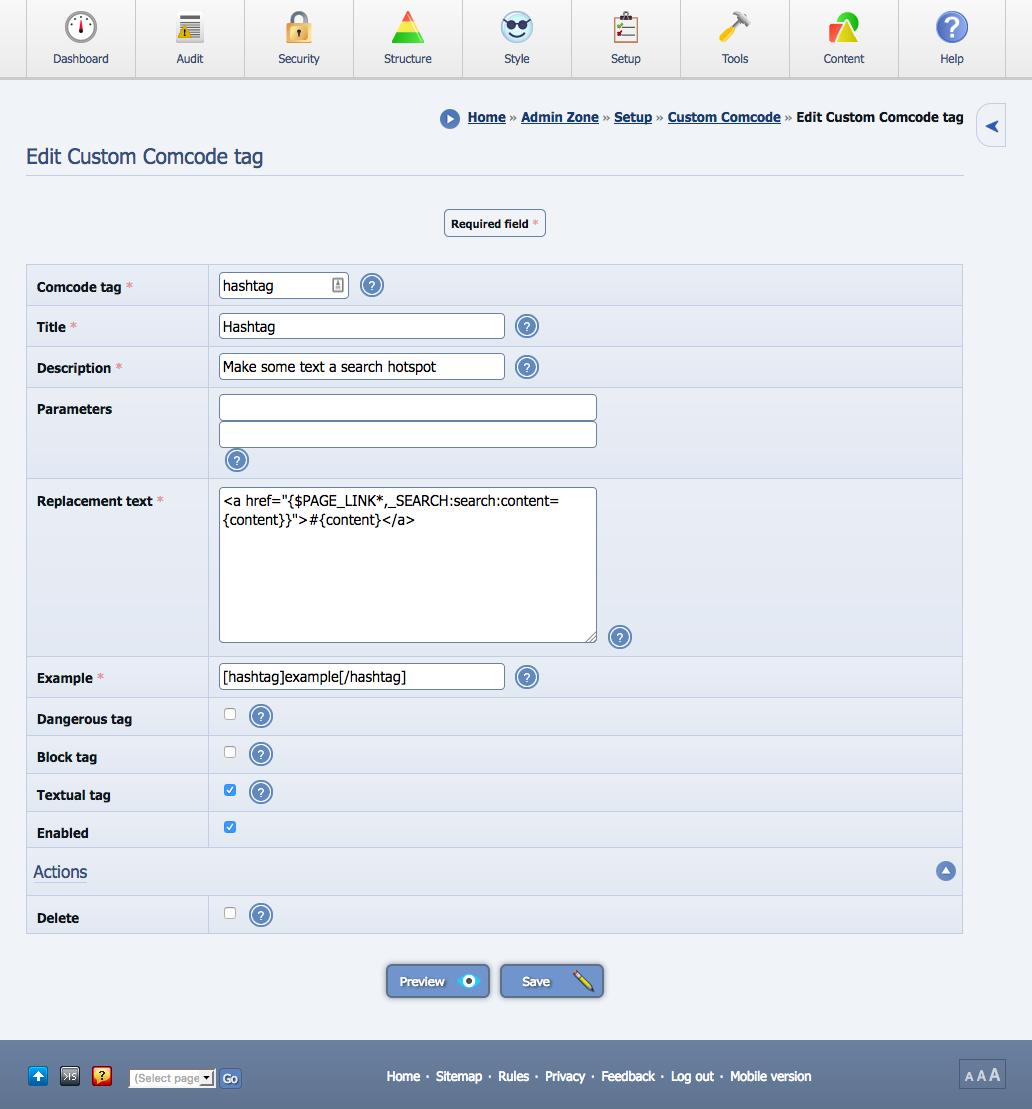Open the Security padlock menu
This screenshot has width=1032, height=1109.
(298, 29)
